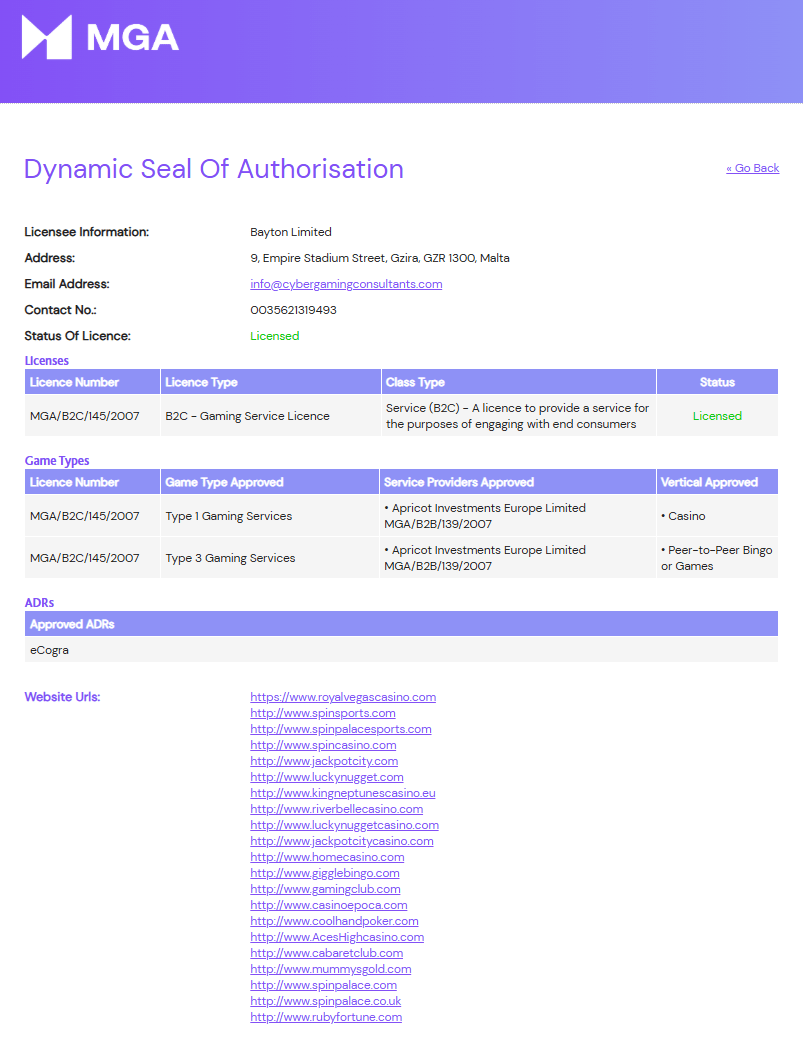Image resolution: width=803 pixels, height=1045 pixels.
Task: Open the jackpotcitycasino.com link
Action: tap(342, 841)
